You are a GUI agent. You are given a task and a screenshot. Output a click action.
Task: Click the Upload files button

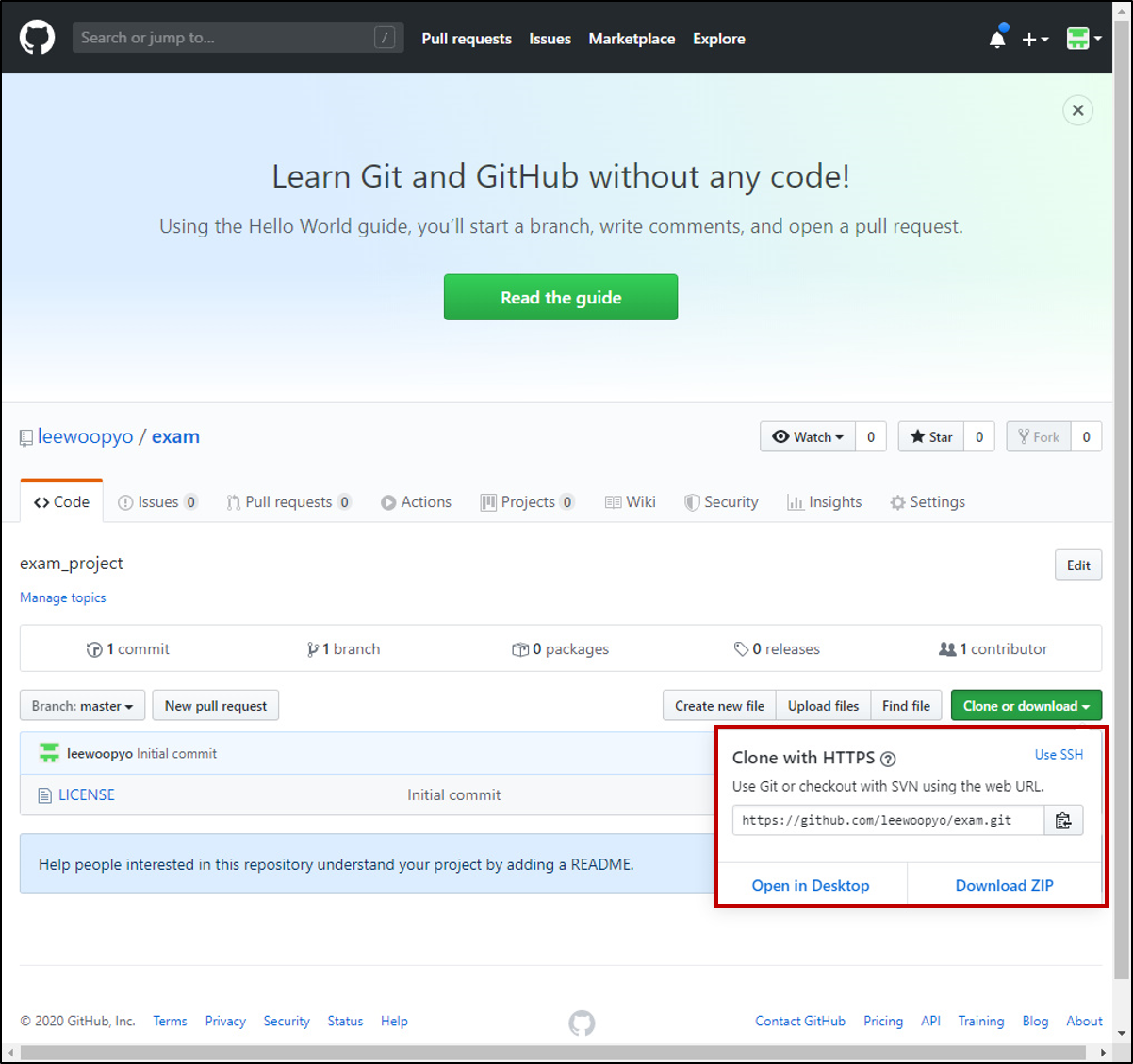(823, 706)
